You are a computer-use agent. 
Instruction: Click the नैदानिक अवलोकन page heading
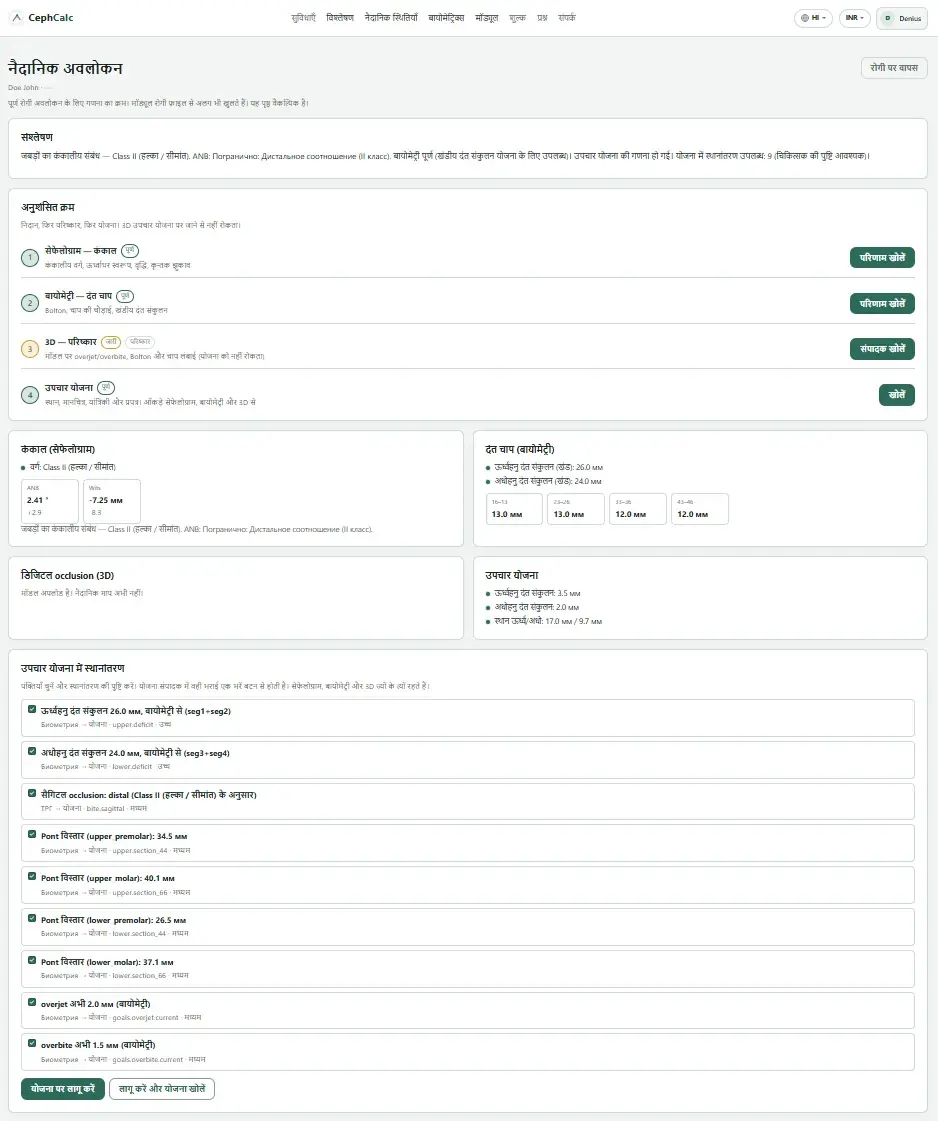click(x=66, y=69)
